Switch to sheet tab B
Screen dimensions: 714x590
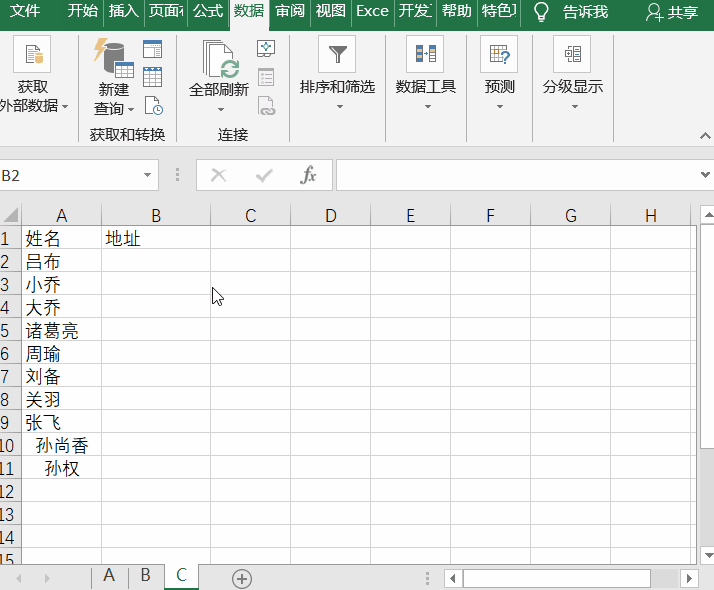click(145, 575)
